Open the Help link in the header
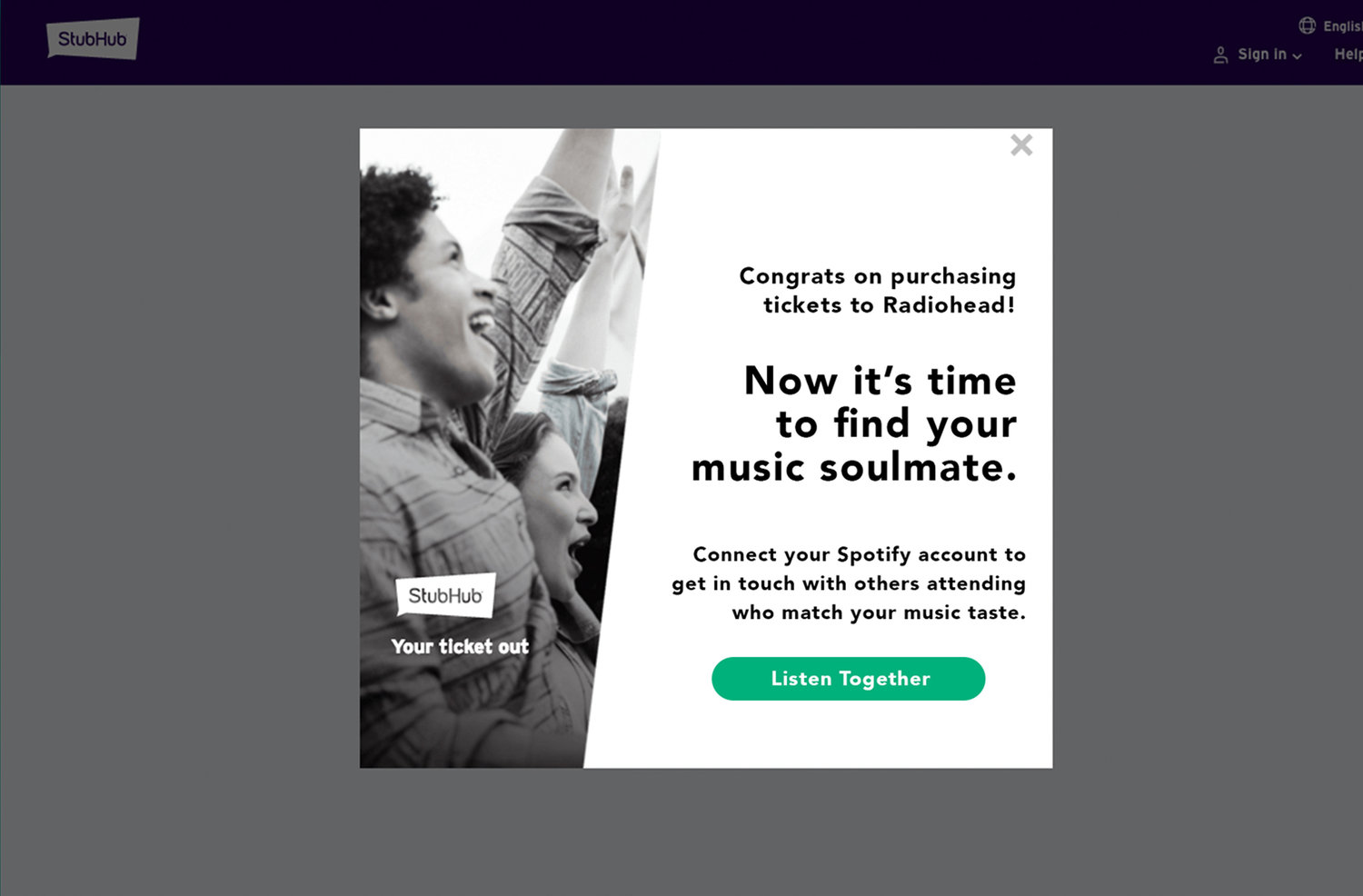The image size is (1363, 896). pos(1348,55)
